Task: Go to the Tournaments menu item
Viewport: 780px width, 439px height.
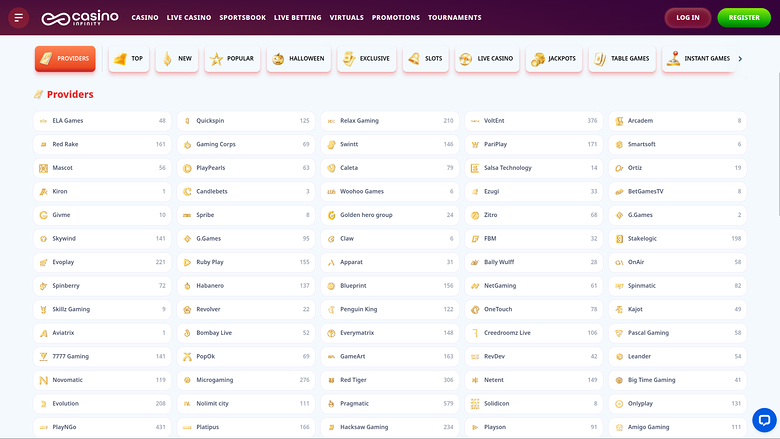Action: point(454,18)
